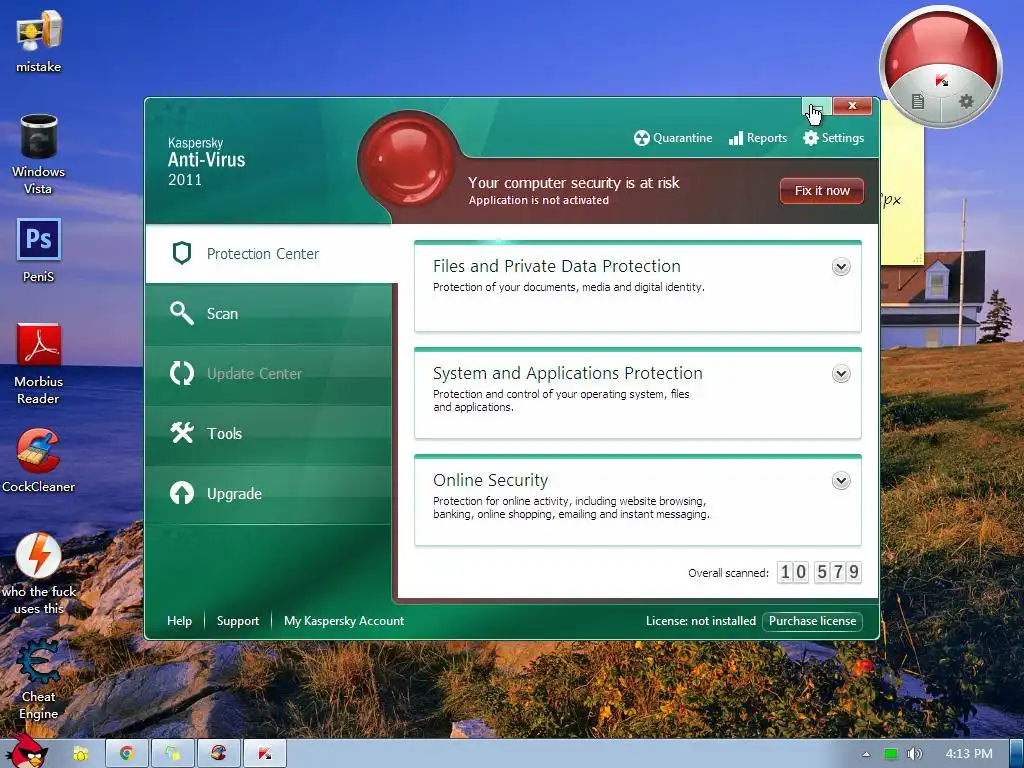Click the green stacked-windows taskbar icon

coord(172,754)
